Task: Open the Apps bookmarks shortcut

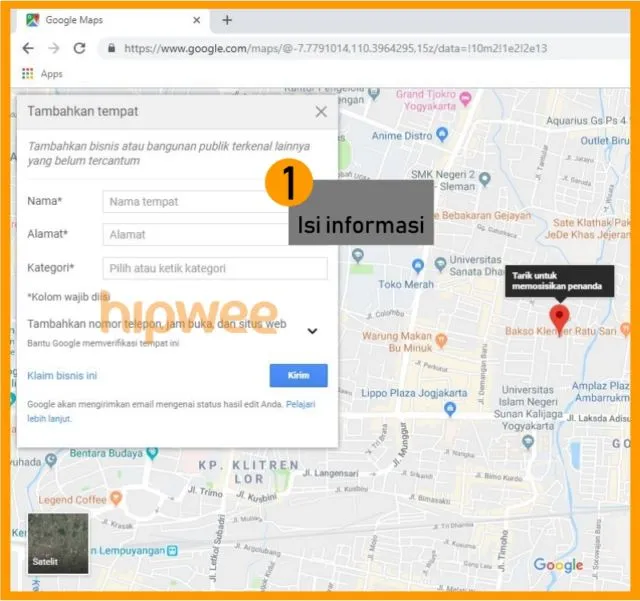Action: (x=42, y=74)
